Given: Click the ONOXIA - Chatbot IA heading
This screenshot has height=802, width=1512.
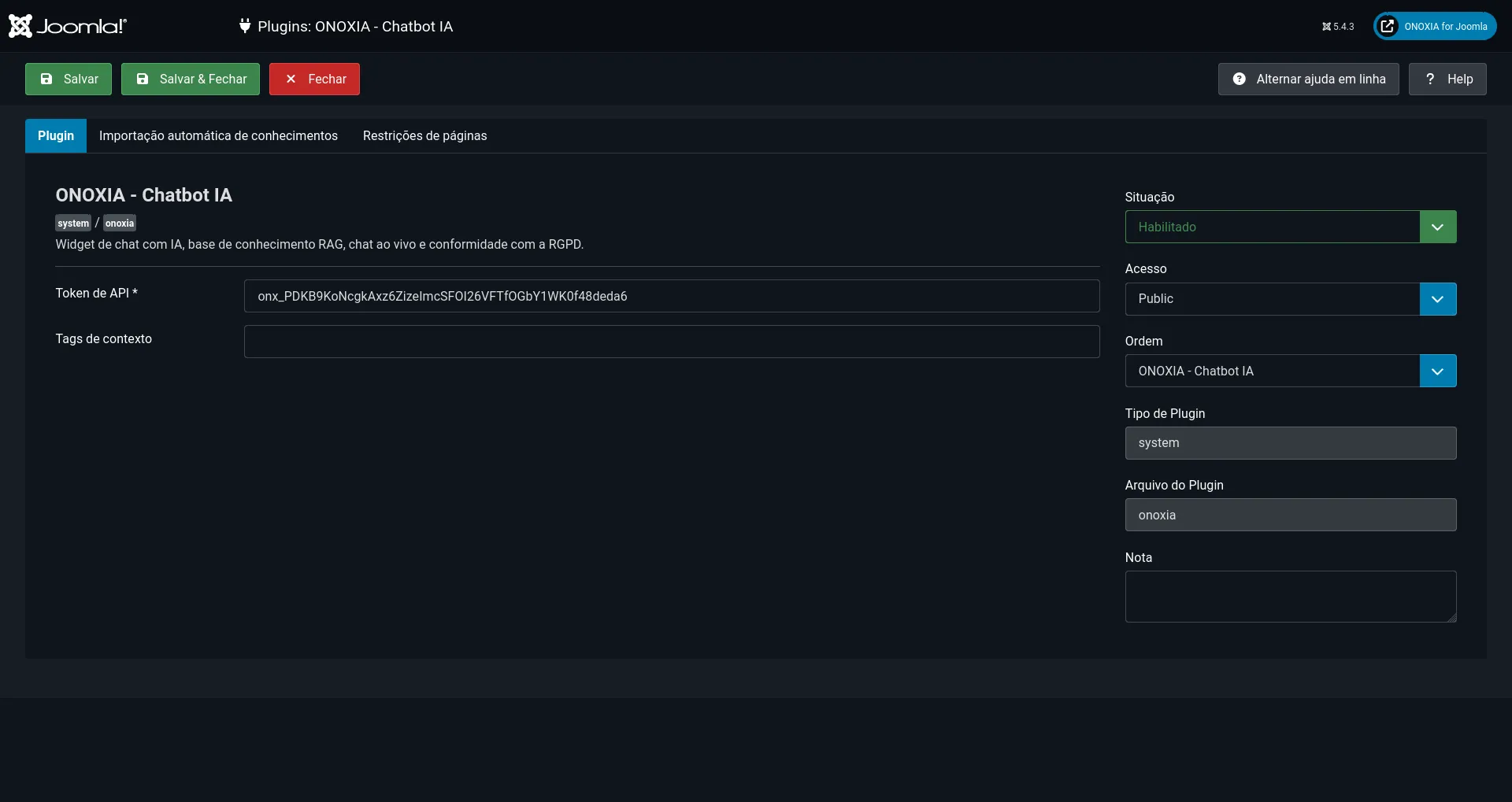Looking at the screenshot, I should point(143,195).
